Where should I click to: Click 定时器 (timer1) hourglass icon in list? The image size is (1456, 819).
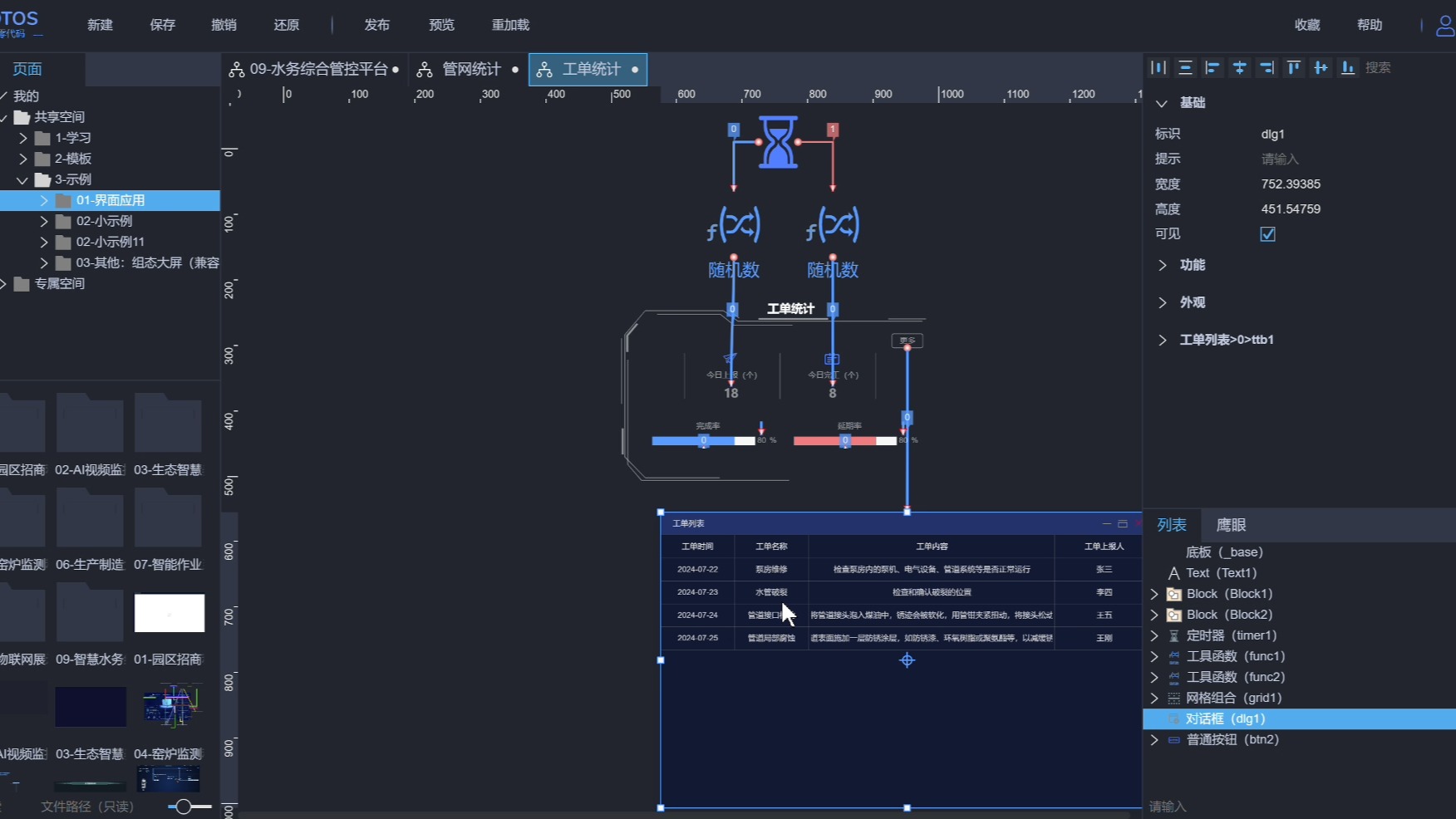coord(1174,635)
